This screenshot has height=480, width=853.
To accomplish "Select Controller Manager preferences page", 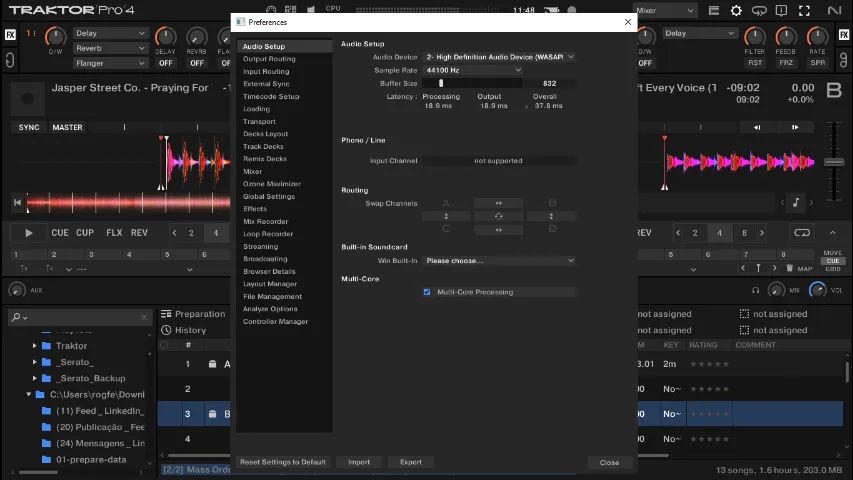I will [x=275, y=322].
